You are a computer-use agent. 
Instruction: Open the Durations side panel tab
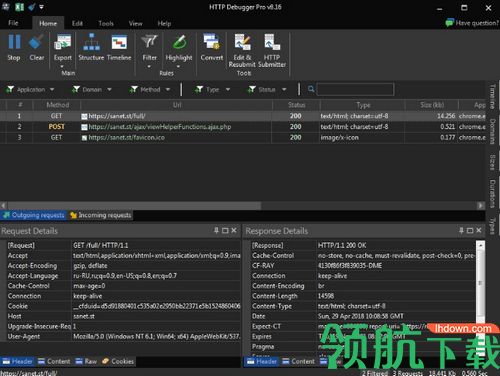[492, 194]
